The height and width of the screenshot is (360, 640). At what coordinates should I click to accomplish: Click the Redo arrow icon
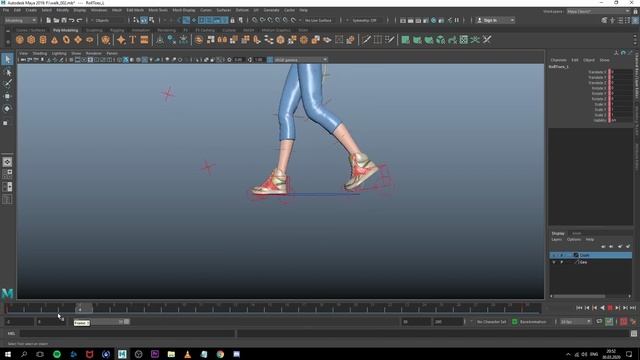coord(80,20)
